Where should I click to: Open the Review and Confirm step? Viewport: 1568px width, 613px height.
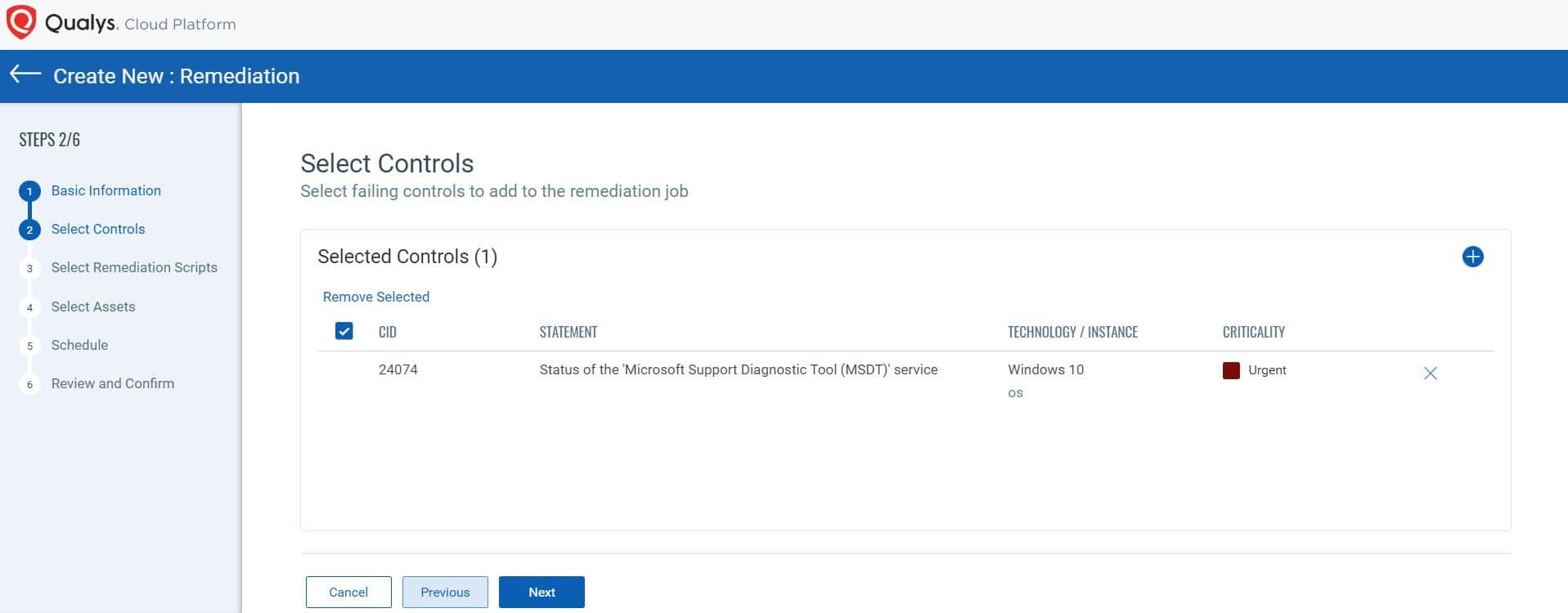(x=113, y=383)
